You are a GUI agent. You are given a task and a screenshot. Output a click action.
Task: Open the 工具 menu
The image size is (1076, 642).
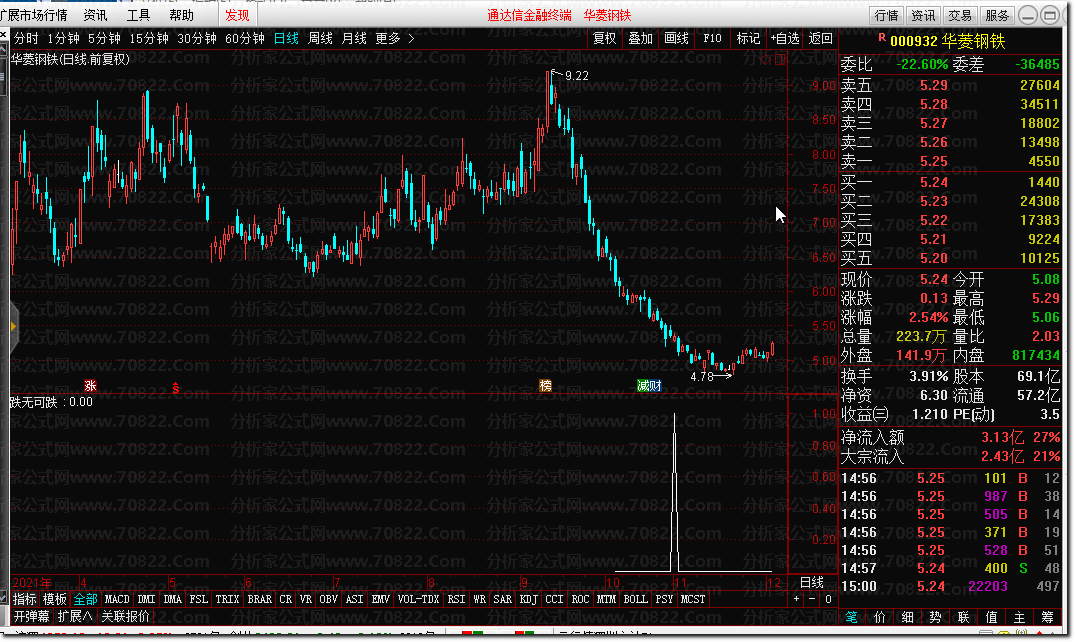pyautogui.click(x=138, y=15)
